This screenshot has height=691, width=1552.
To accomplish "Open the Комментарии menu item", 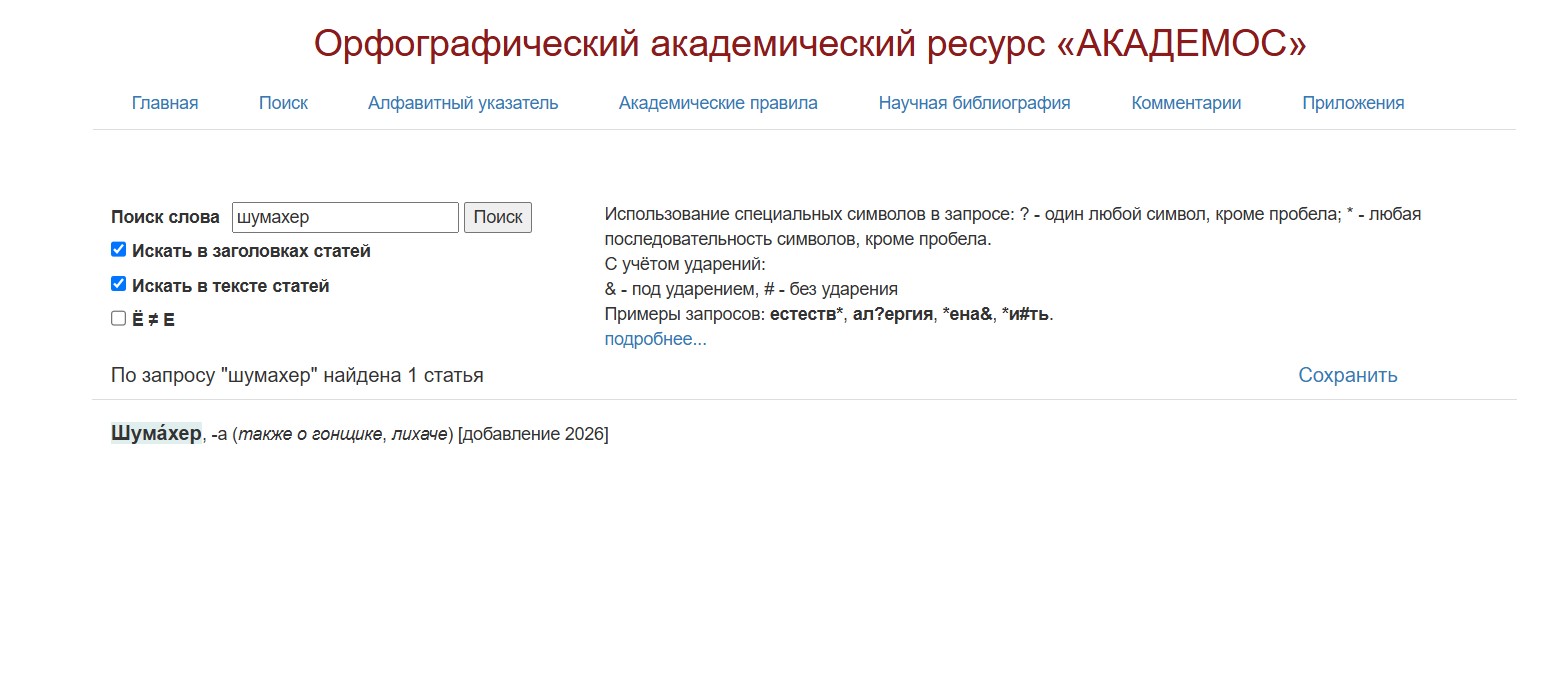I will pos(1186,103).
